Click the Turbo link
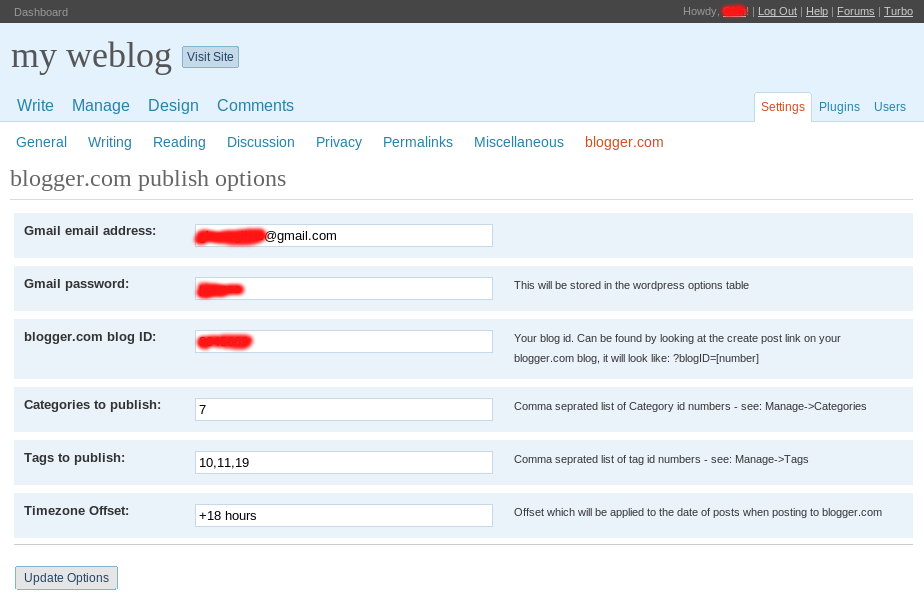Viewport: 924px width, 598px height. 898,11
